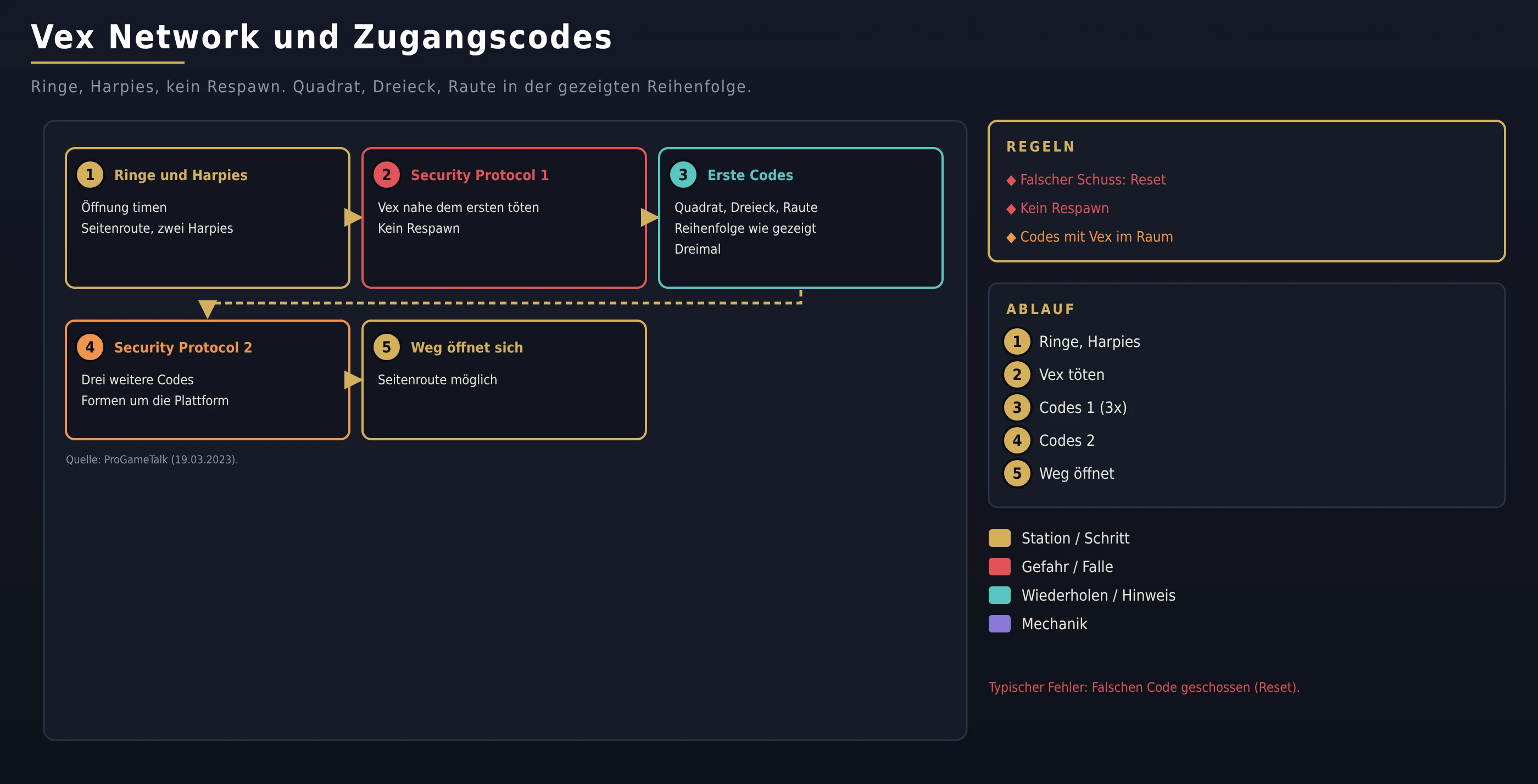The image size is (1538, 784).
Task: Select the number 2 circle beside Vex töten
Action: (1017, 374)
